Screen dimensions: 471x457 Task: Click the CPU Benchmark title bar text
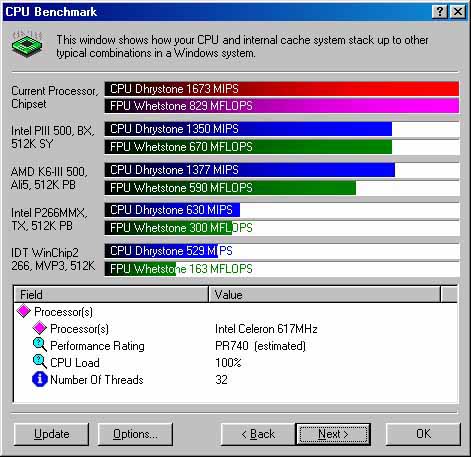pos(51,12)
